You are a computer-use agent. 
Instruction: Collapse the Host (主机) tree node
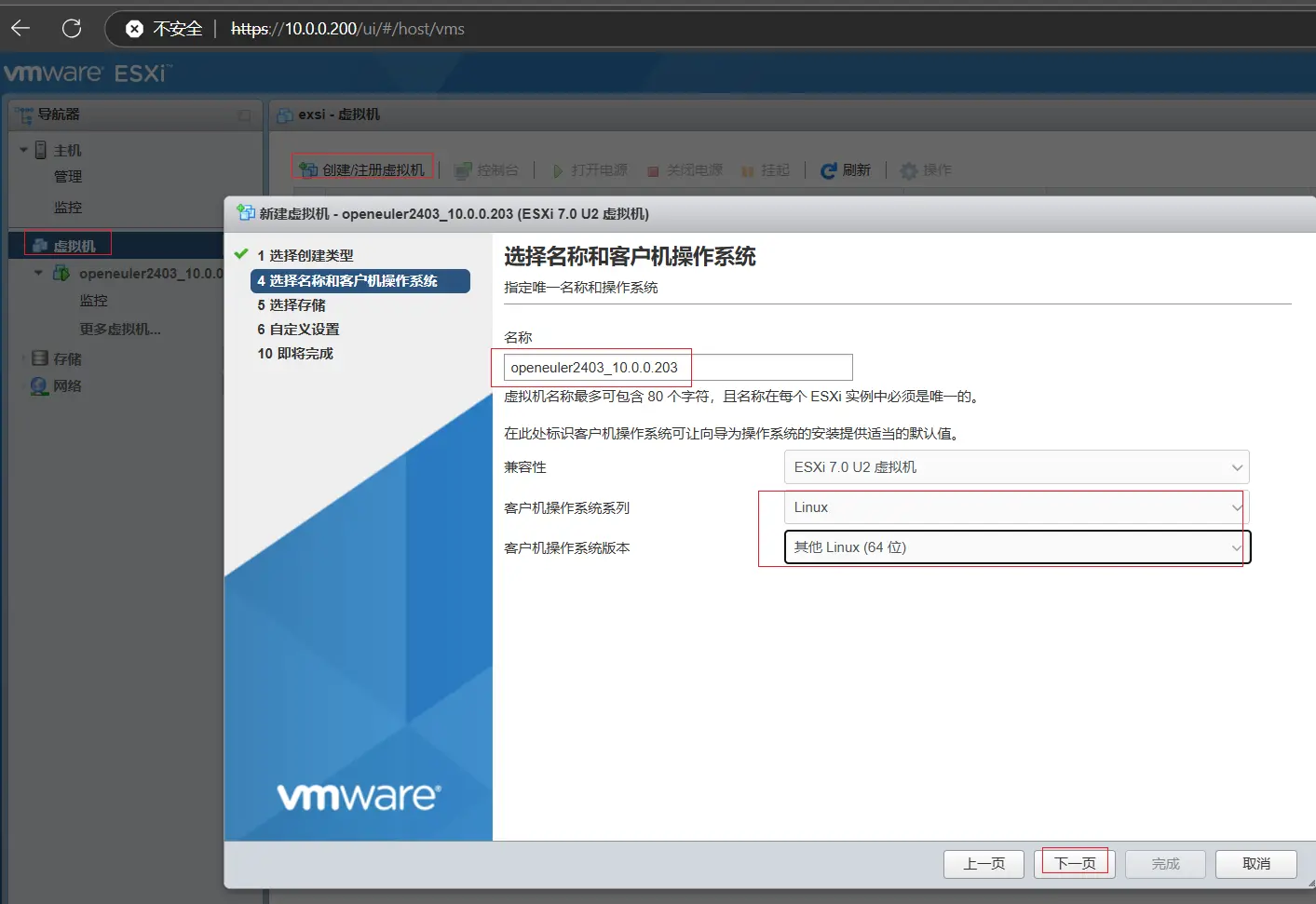(x=23, y=150)
